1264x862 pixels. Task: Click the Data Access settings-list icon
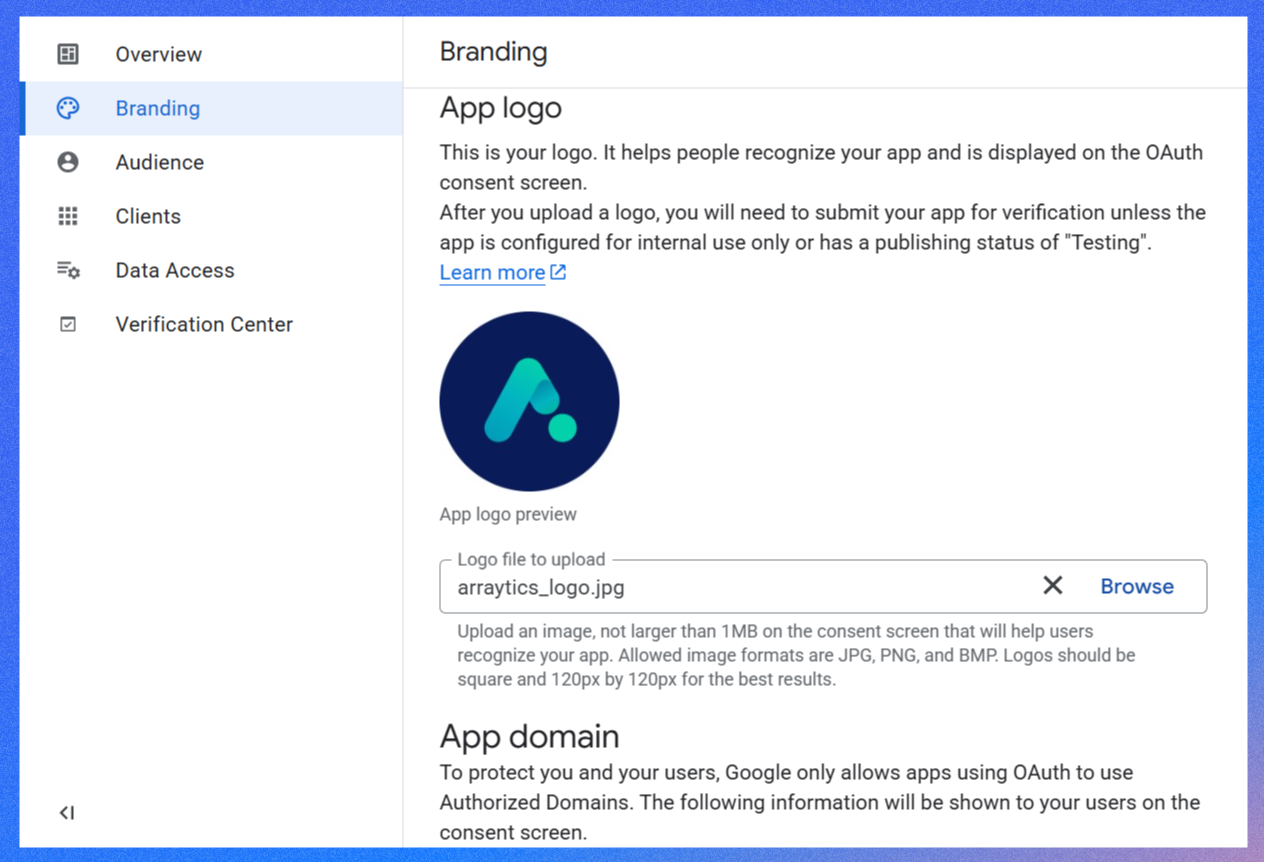coord(68,270)
